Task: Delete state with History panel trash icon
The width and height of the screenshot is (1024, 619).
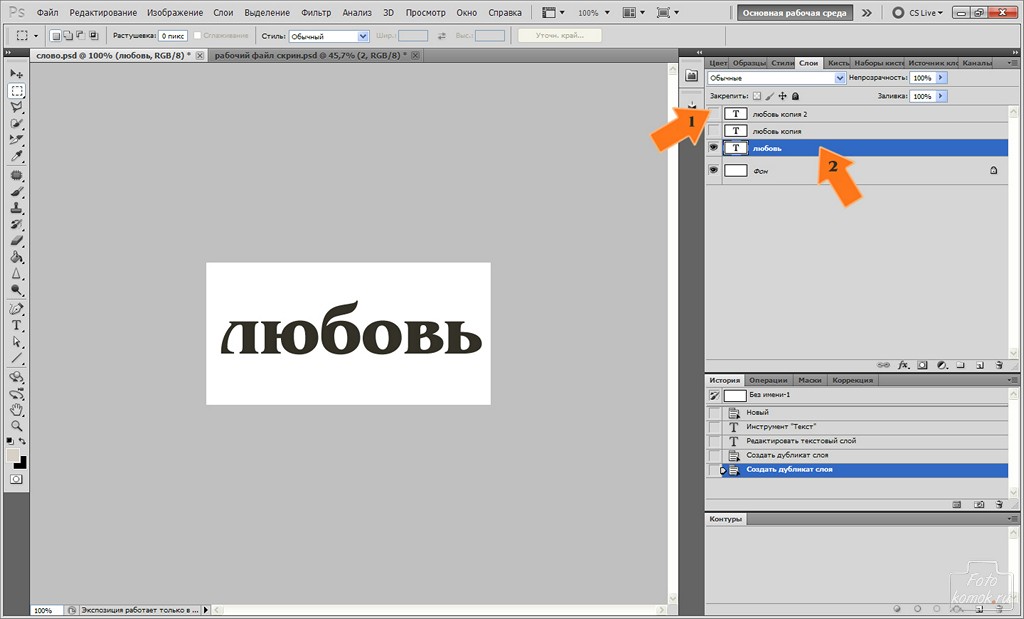Action: click(x=999, y=505)
